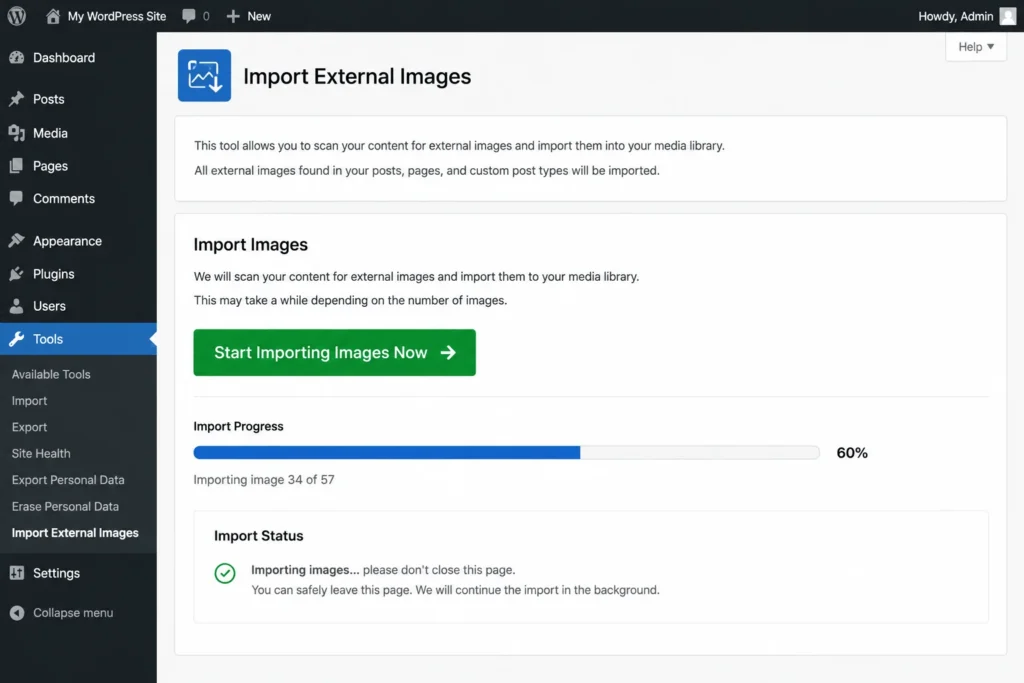
Task: Click Start Importing Images Now button
Action: pyautogui.click(x=334, y=353)
